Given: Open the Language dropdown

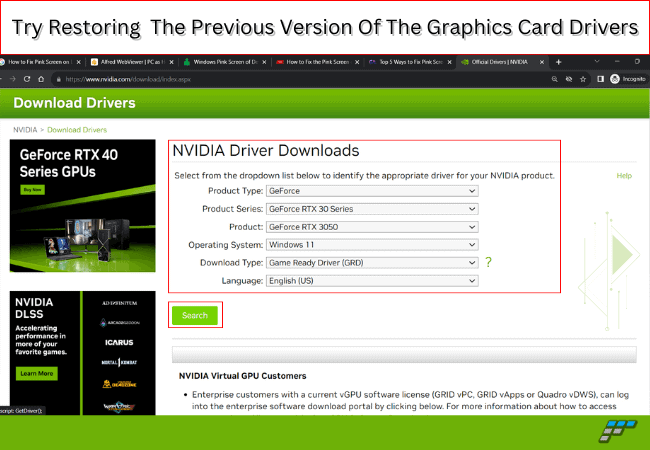Looking at the screenshot, I should click(x=372, y=281).
